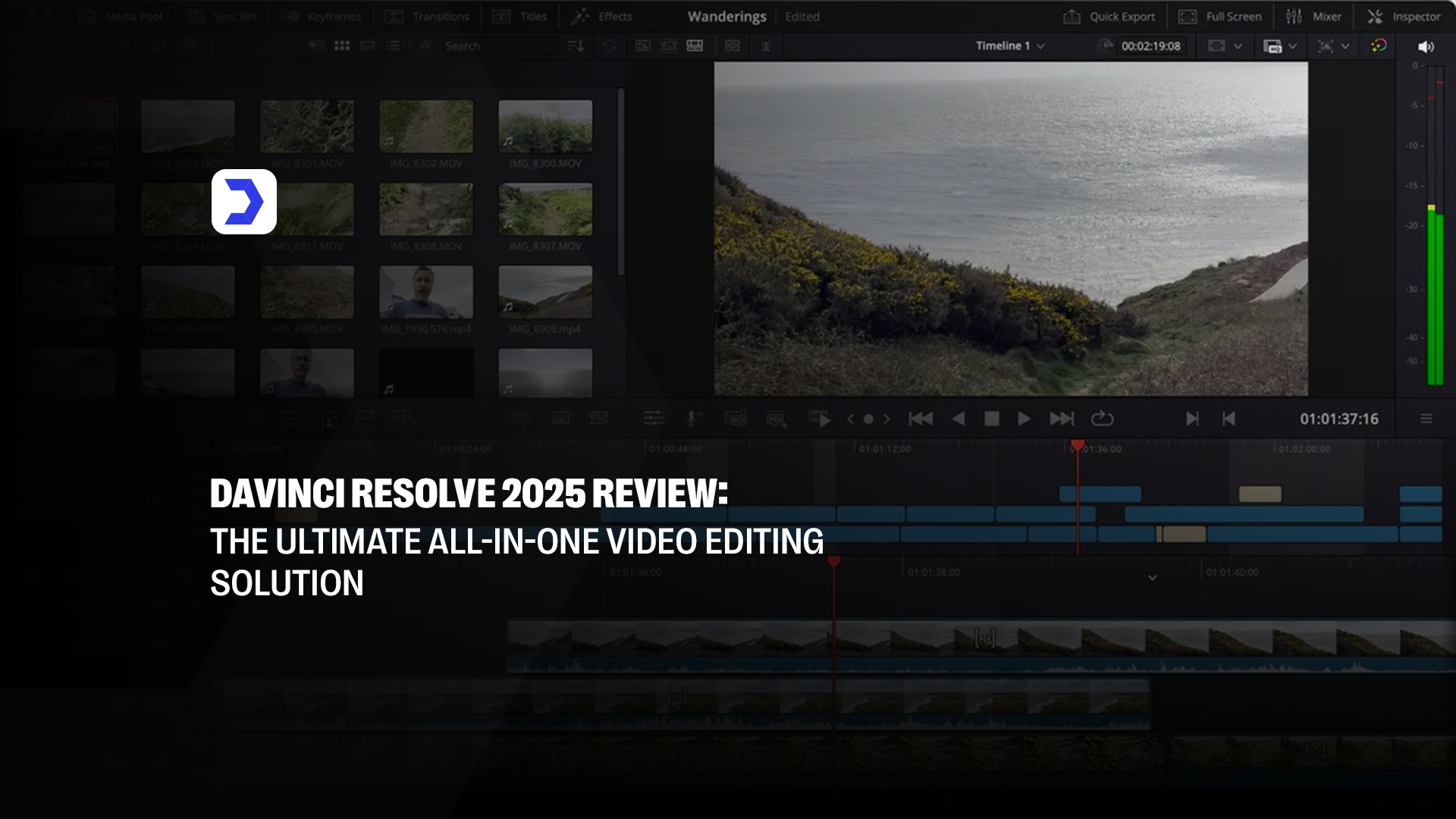
Task: Open the Mixer panel
Action: pyautogui.click(x=1314, y=17)
